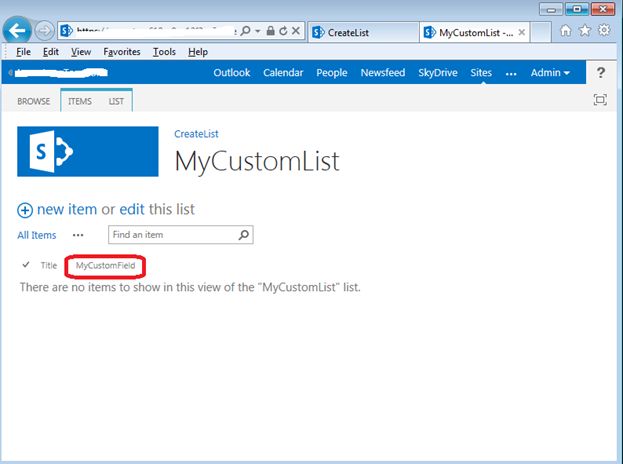Screen dimensions: 623x464
Task: Click the security lock icon in address bar
Action: (x=271, y=31)
